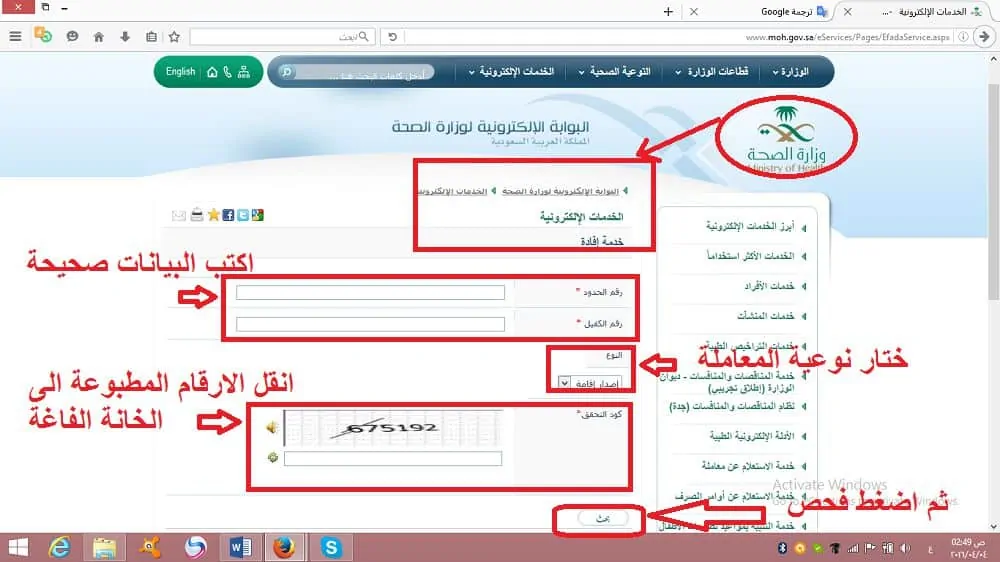Click the site home icon in green bar
Image resolution: width=1000 pixels, height=562 pixels.
(x=212, y=72)
